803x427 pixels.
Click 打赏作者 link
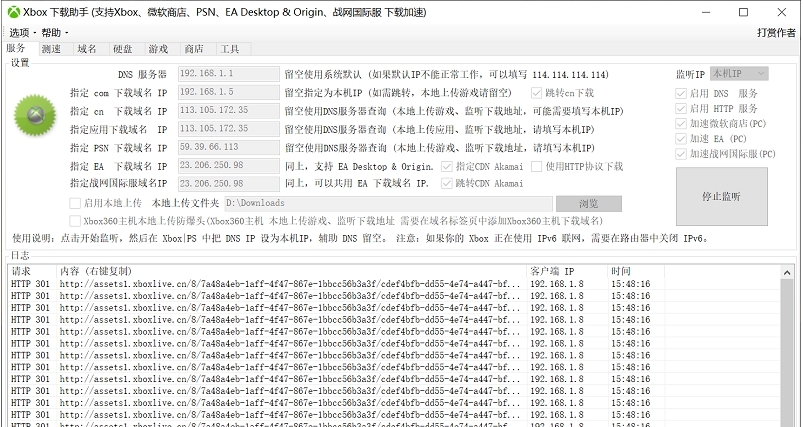tap(776, 33)
